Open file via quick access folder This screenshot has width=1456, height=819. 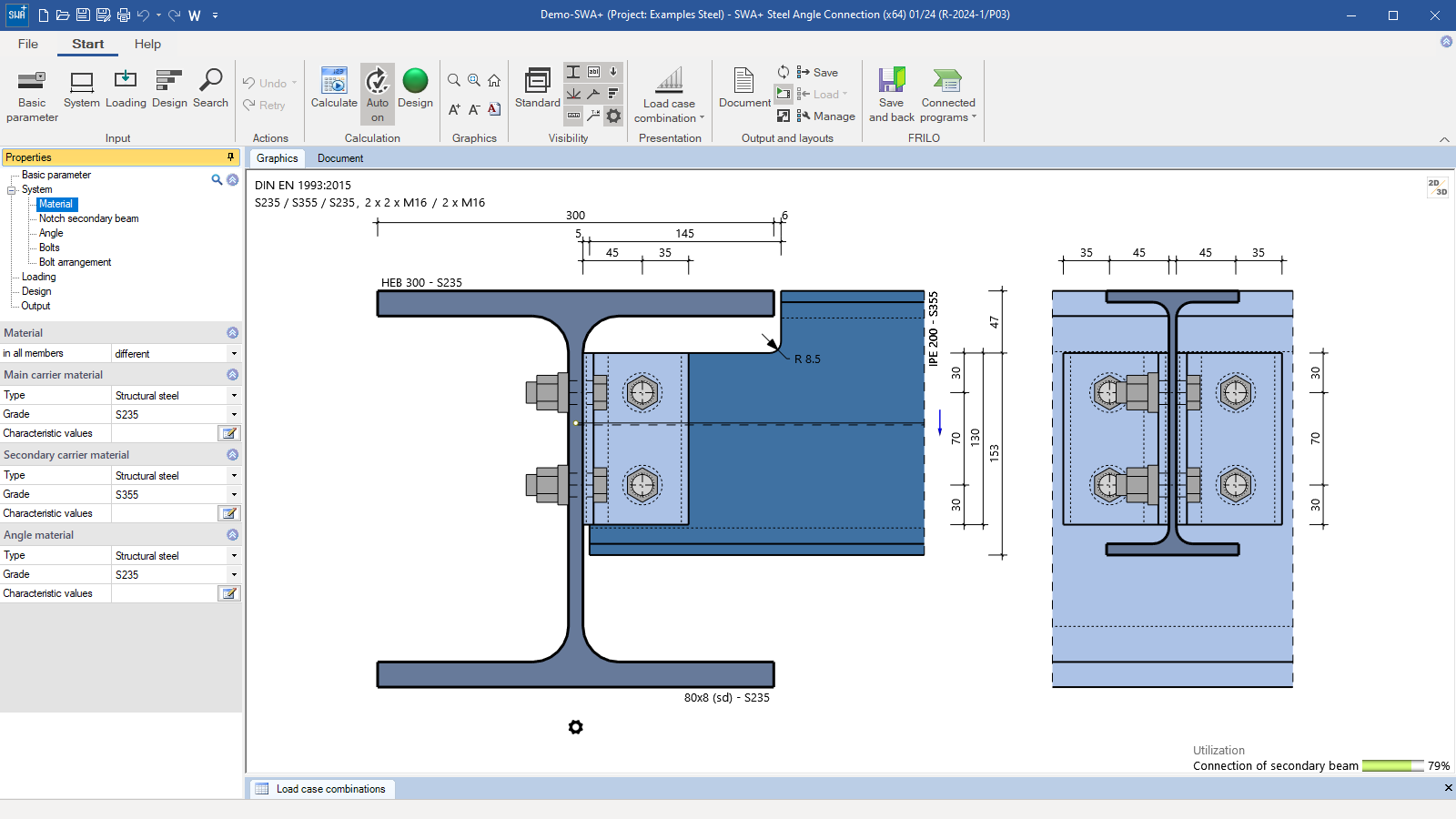(63, 15)
